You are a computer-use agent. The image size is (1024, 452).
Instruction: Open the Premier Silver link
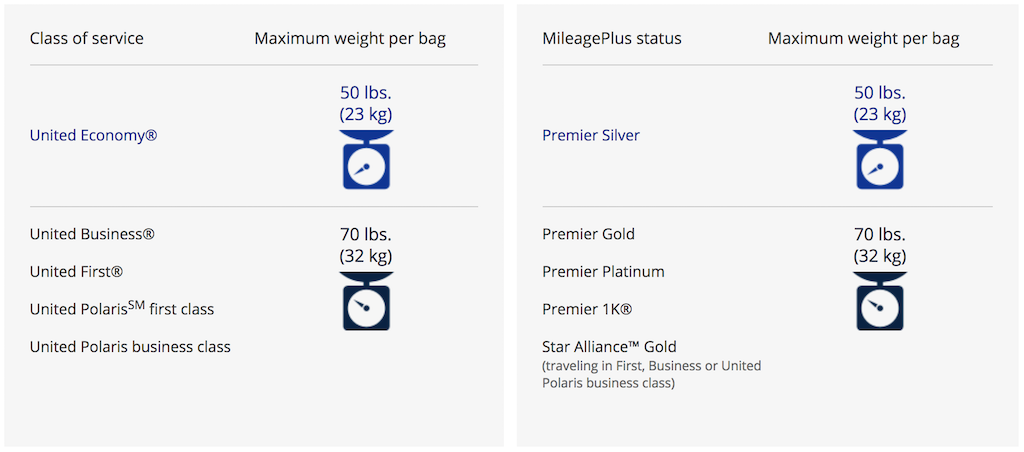tap(591, 136)
